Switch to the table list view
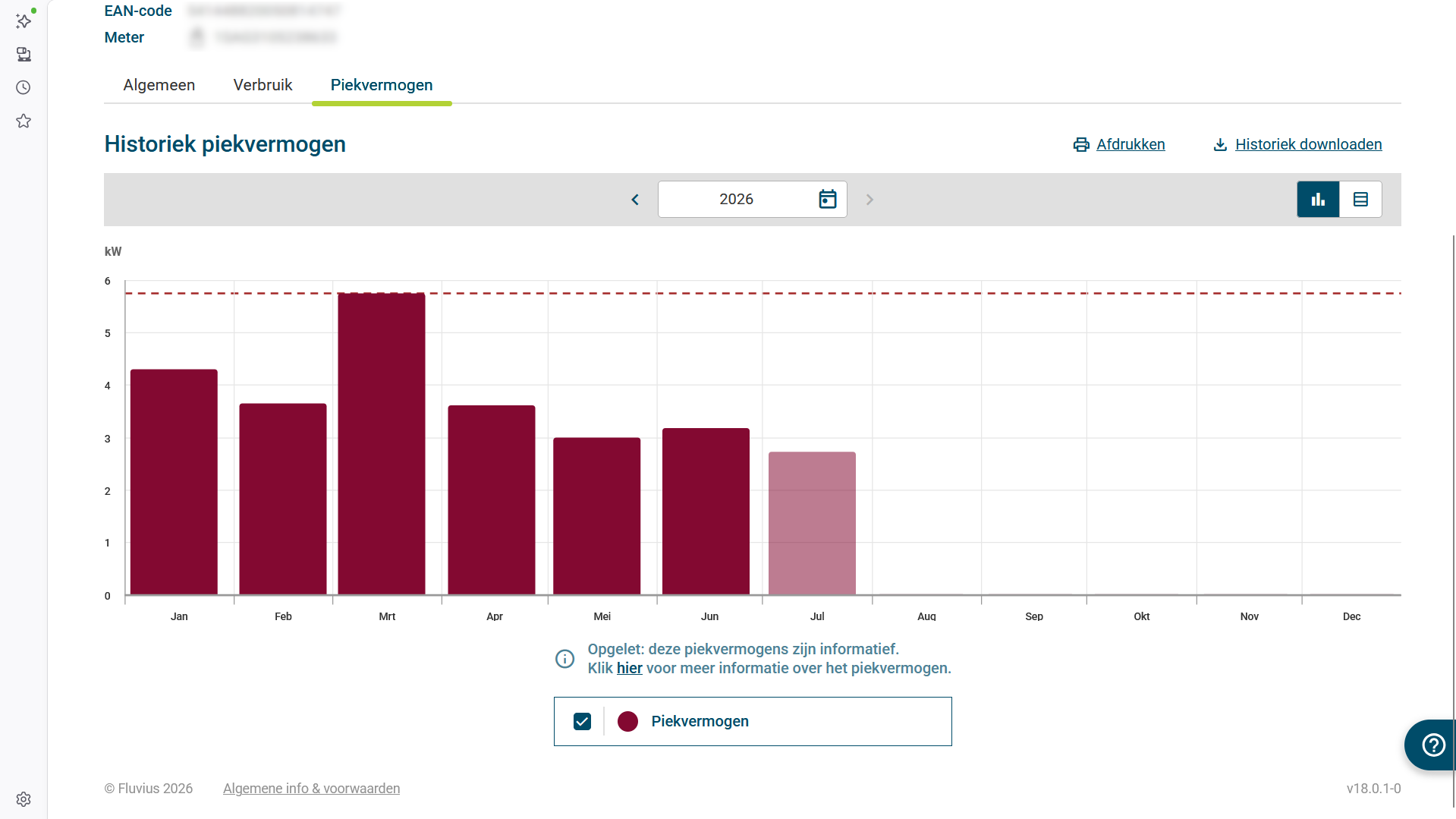The width and height of the screenshot is (1456, 819). tap(1360, 200)
